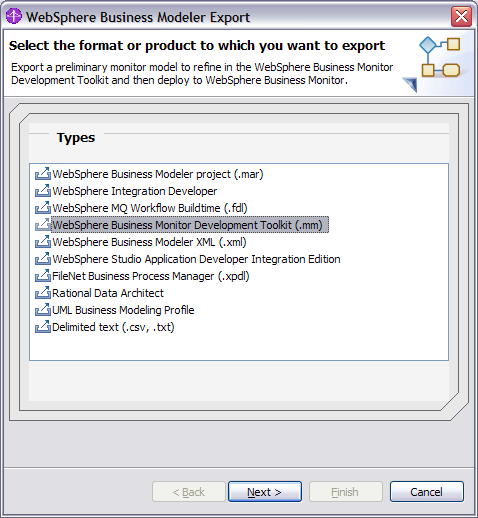Click export icon beside WebSphere Business Modeler XML
Image resolution: width=478 pixels, height=518 pixels.
43,242
